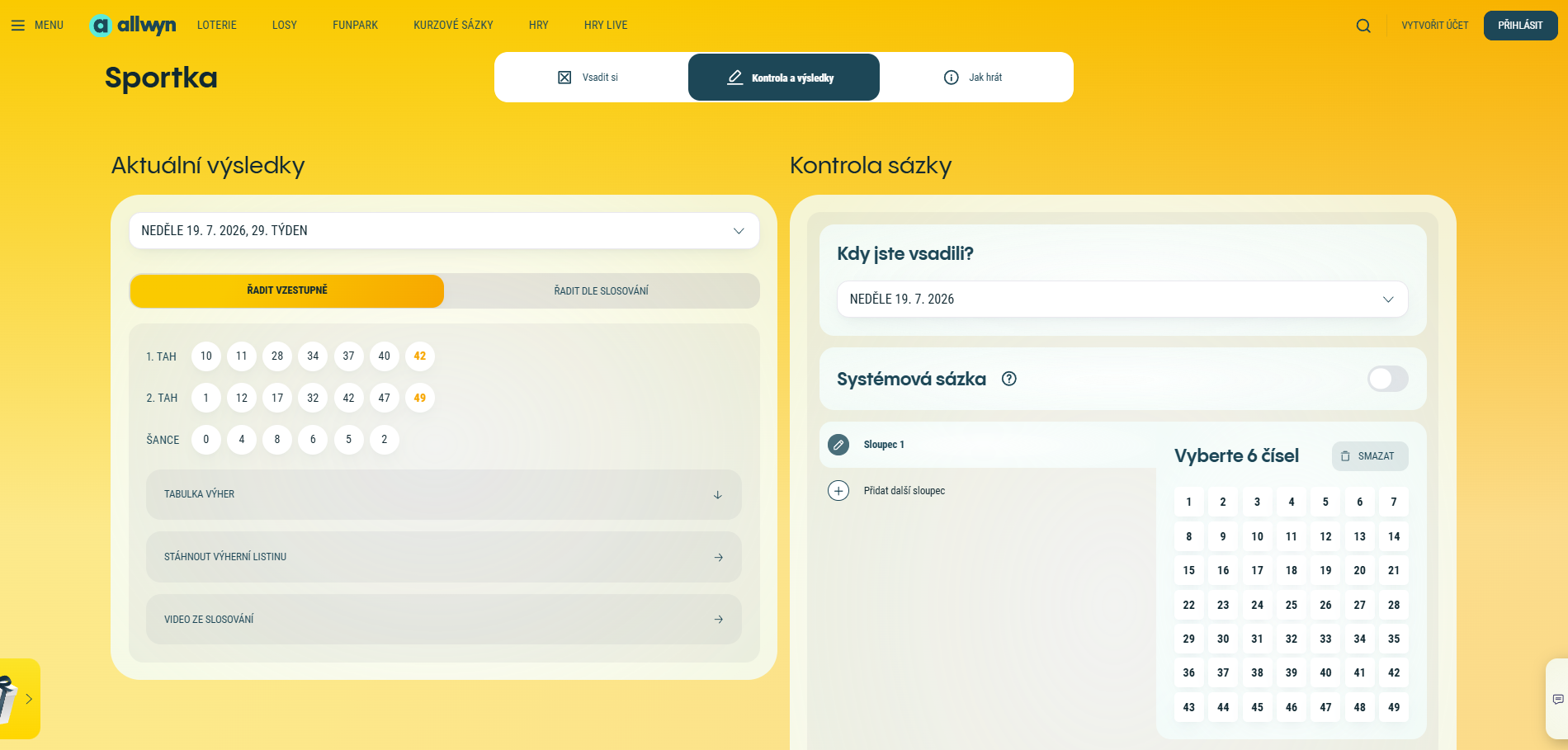Open the HRY menu item
Viewport: 1568px width, 750px height.
pyautogui.click(x=539, y=26)
